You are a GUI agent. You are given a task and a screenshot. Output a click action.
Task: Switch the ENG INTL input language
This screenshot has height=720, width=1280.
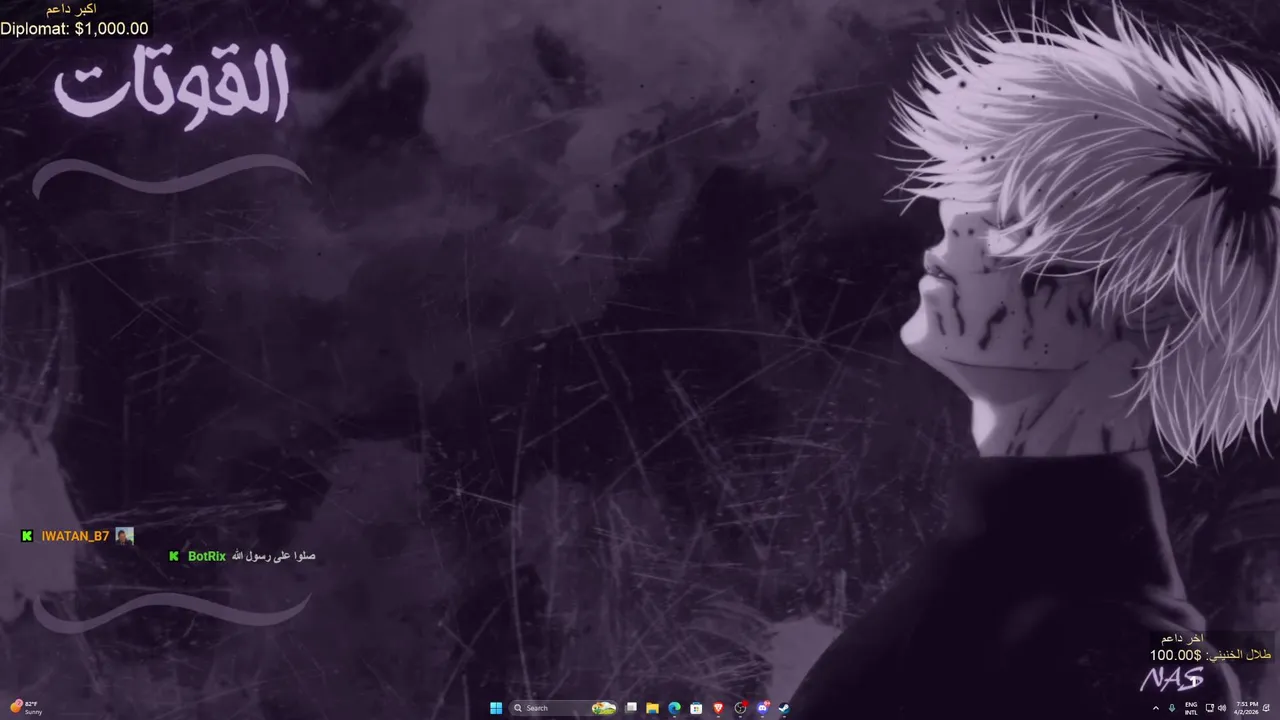[x=1191, y=708]
